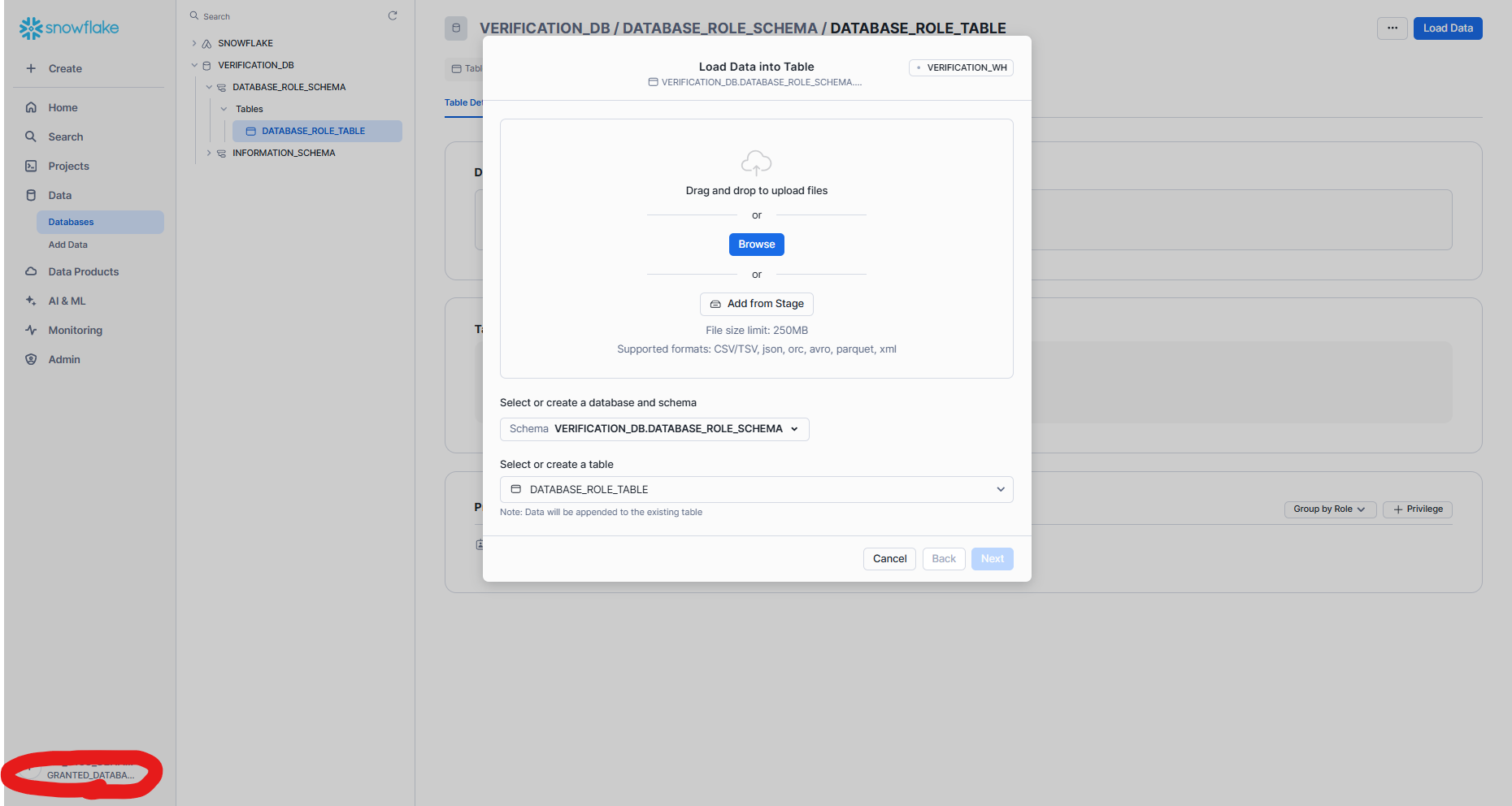Open the Monitoring menu item

pos(75,330)
